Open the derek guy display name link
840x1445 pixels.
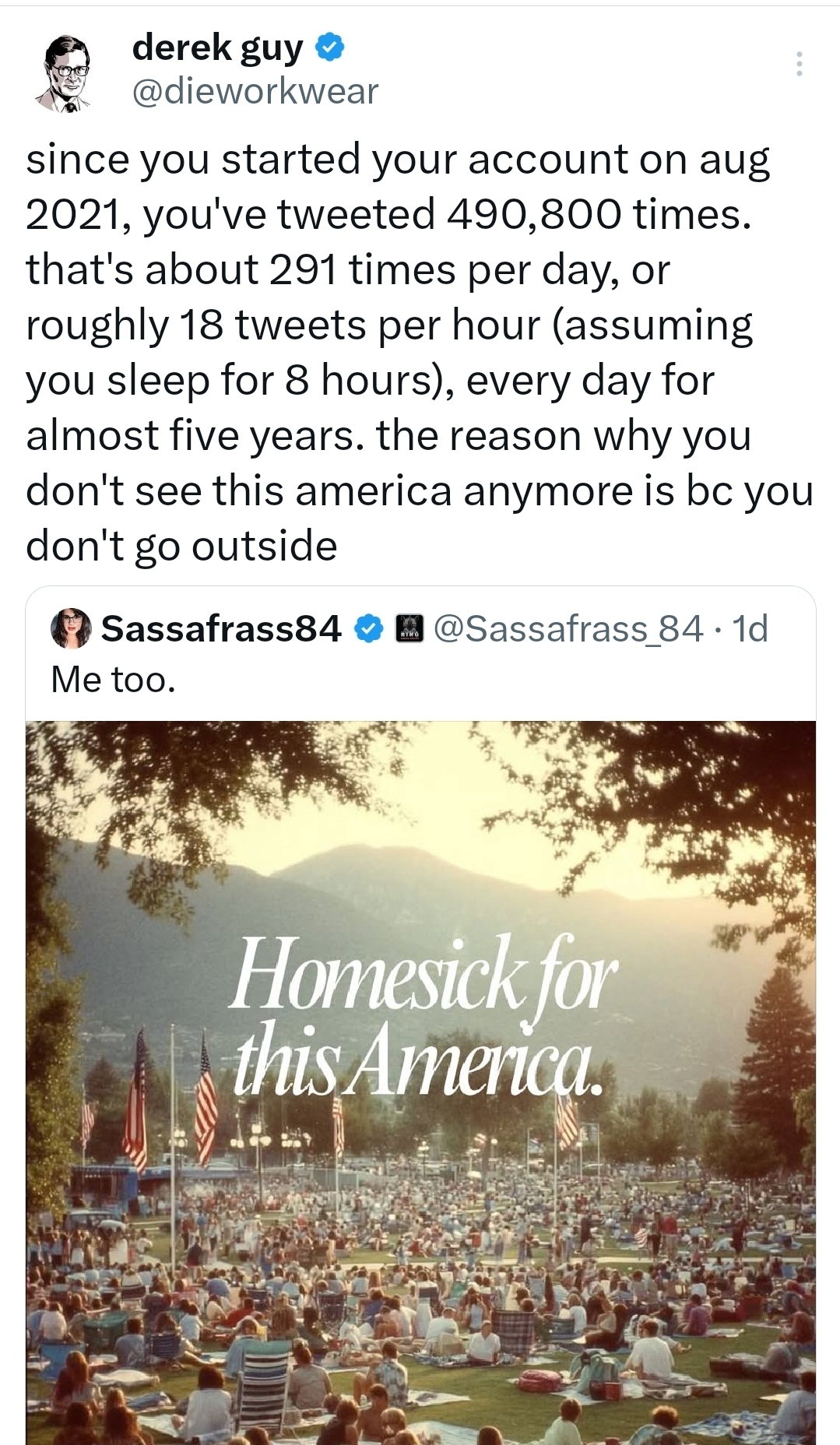click(217, 48)
